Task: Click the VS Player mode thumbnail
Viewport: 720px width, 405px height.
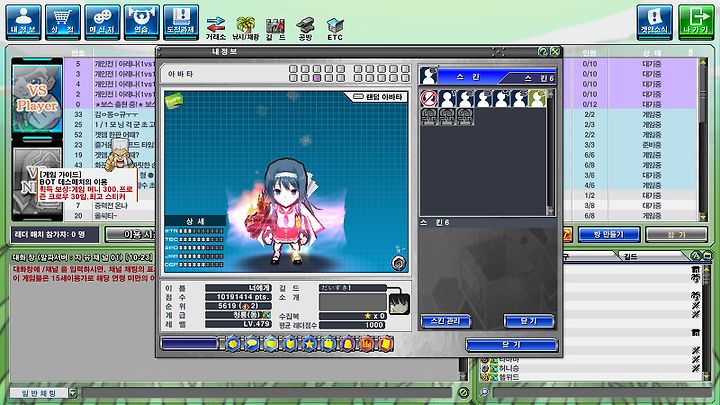Action: tap(37, 98)
